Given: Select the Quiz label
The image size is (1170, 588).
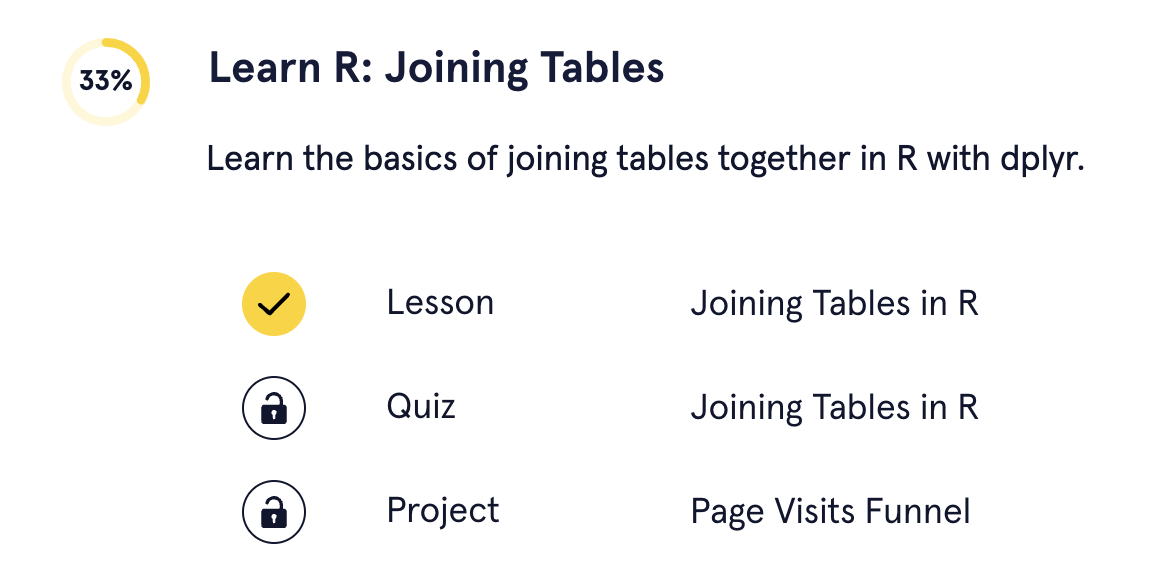Looking at the screenshot, I should [421, 407].
